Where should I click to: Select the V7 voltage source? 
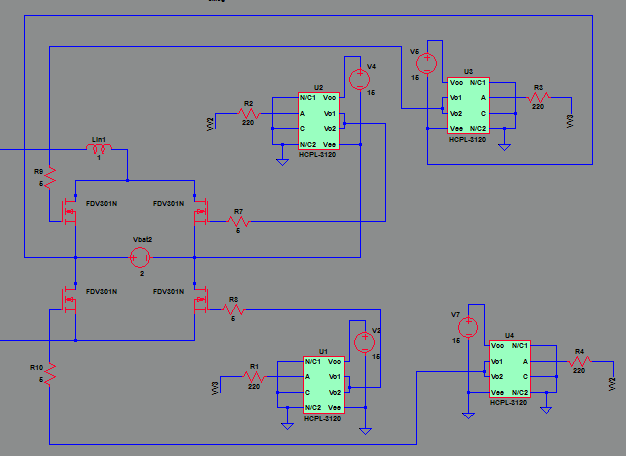(468, 326)
